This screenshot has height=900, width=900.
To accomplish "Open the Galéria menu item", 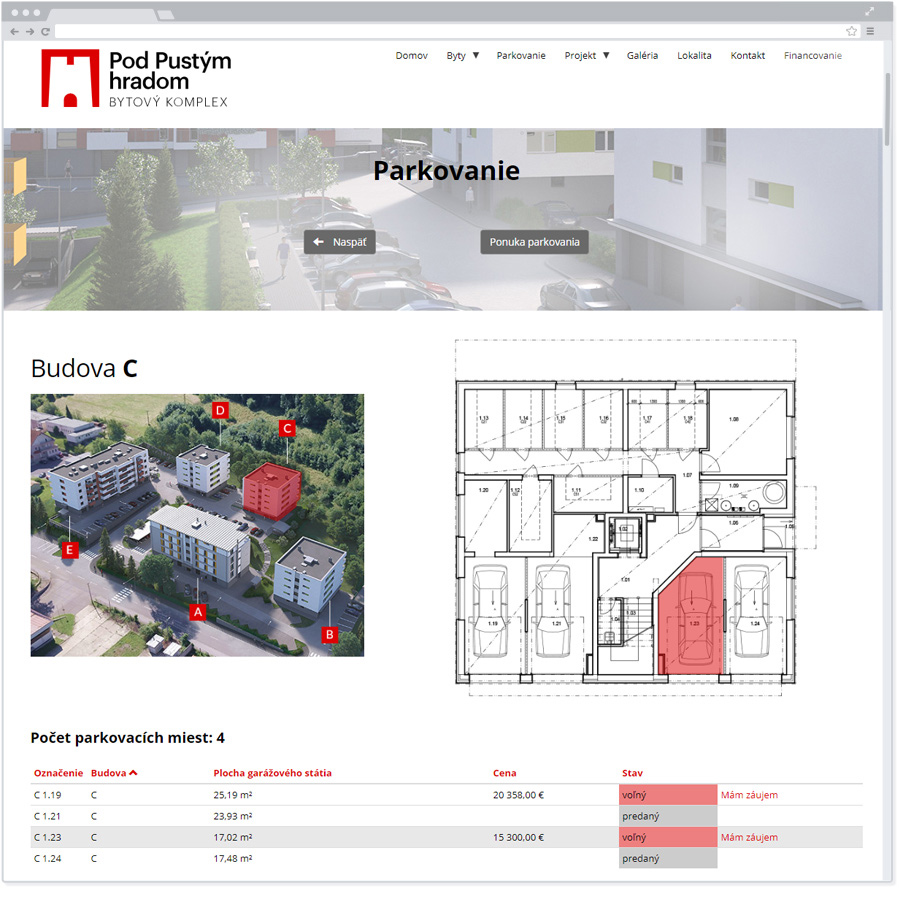I will (x=642, y=56).
